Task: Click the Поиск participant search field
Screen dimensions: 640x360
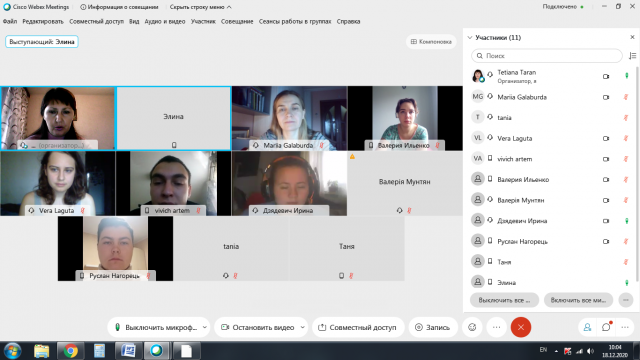Action: tap(547, 56)
